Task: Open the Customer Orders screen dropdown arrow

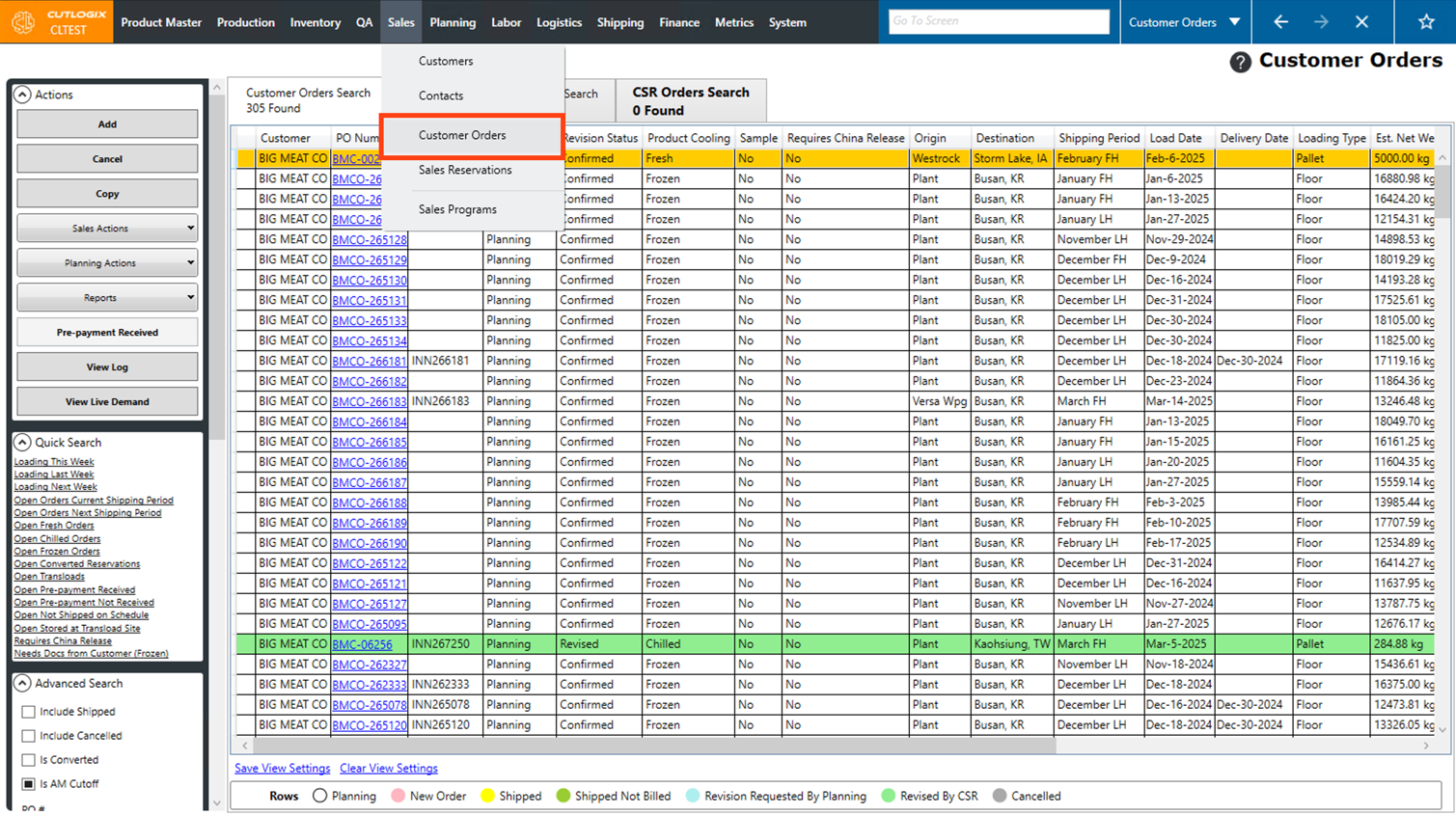Action: (x=1234, y=21)
